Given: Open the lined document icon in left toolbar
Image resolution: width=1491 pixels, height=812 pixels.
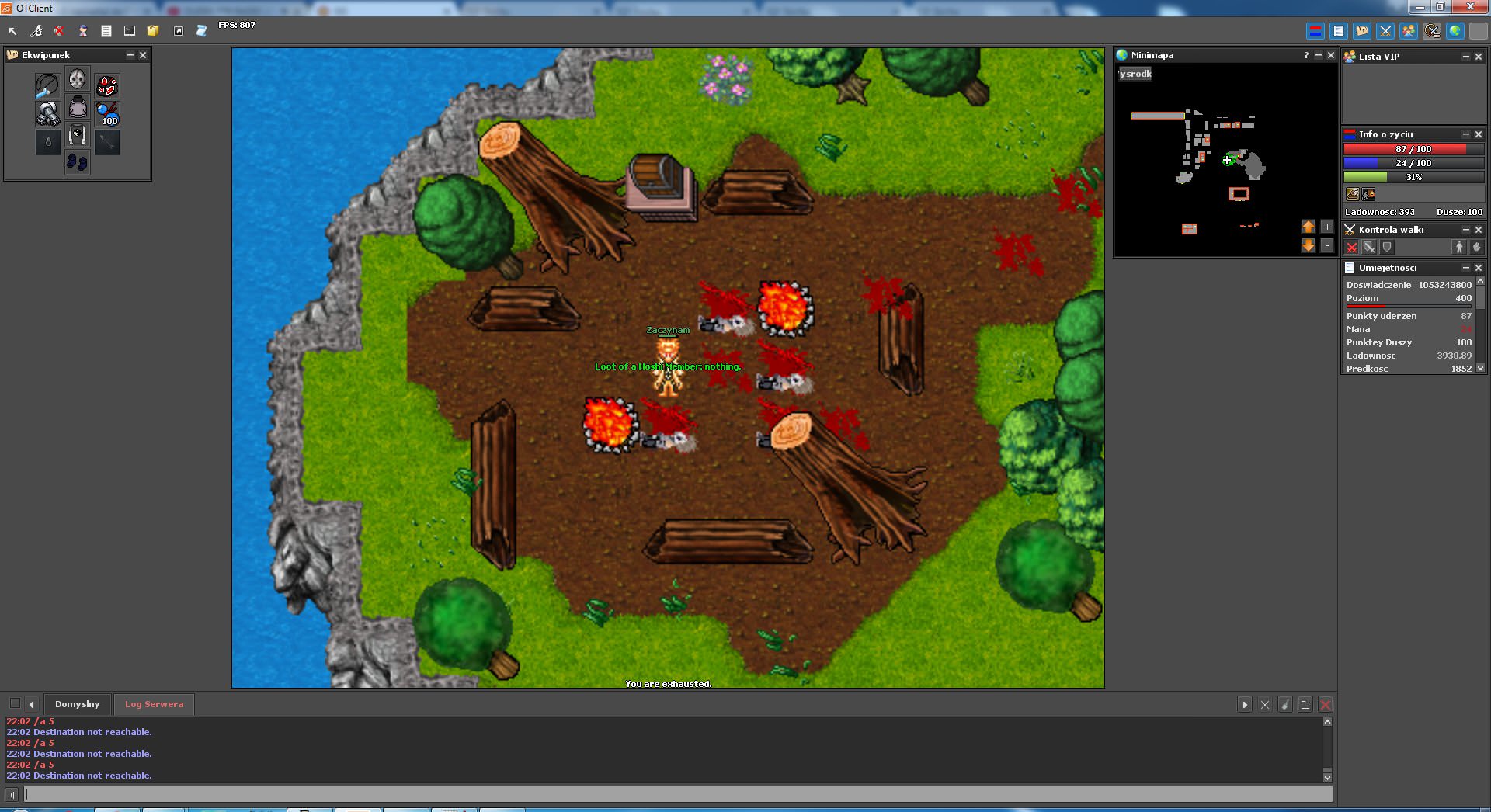Looking at the screenshot, I should pyautogui.click(x=106, y=31).
